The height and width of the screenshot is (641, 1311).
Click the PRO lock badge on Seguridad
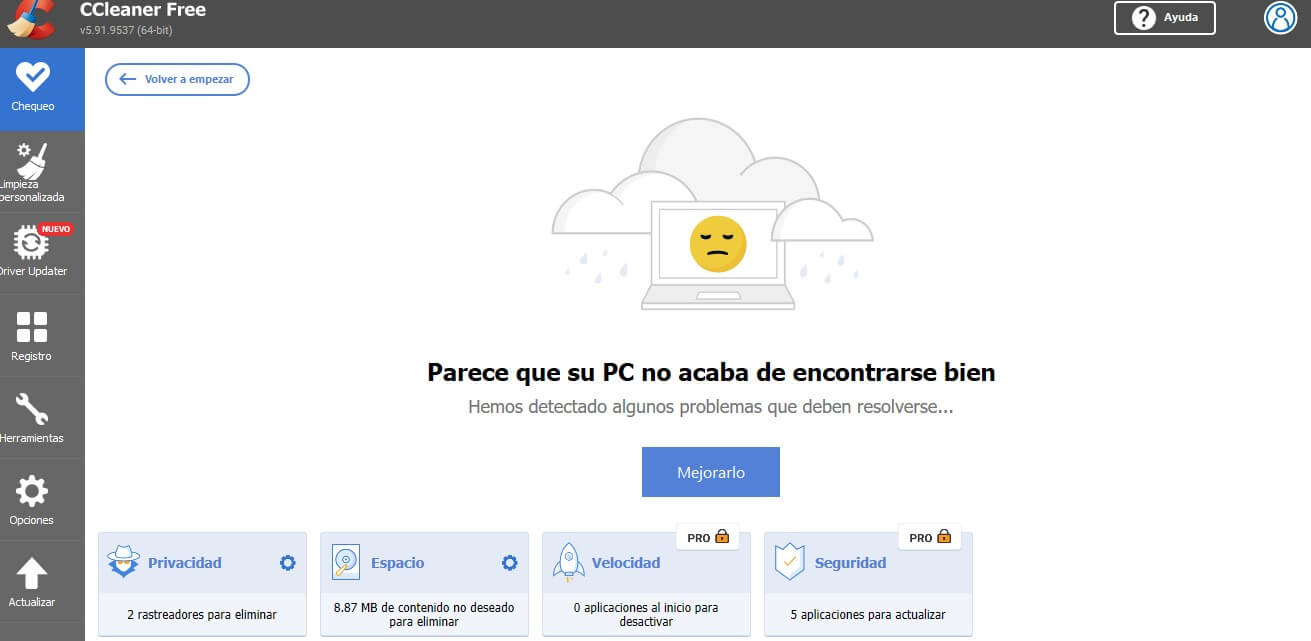tap(930, 537)
